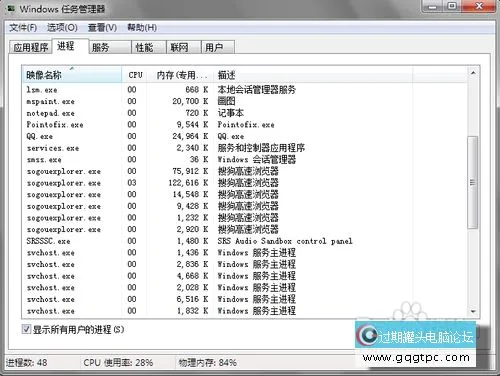Click the 24,964 K memory value
The width and height of the screenshot is (500, 376).
click(190, 136)
